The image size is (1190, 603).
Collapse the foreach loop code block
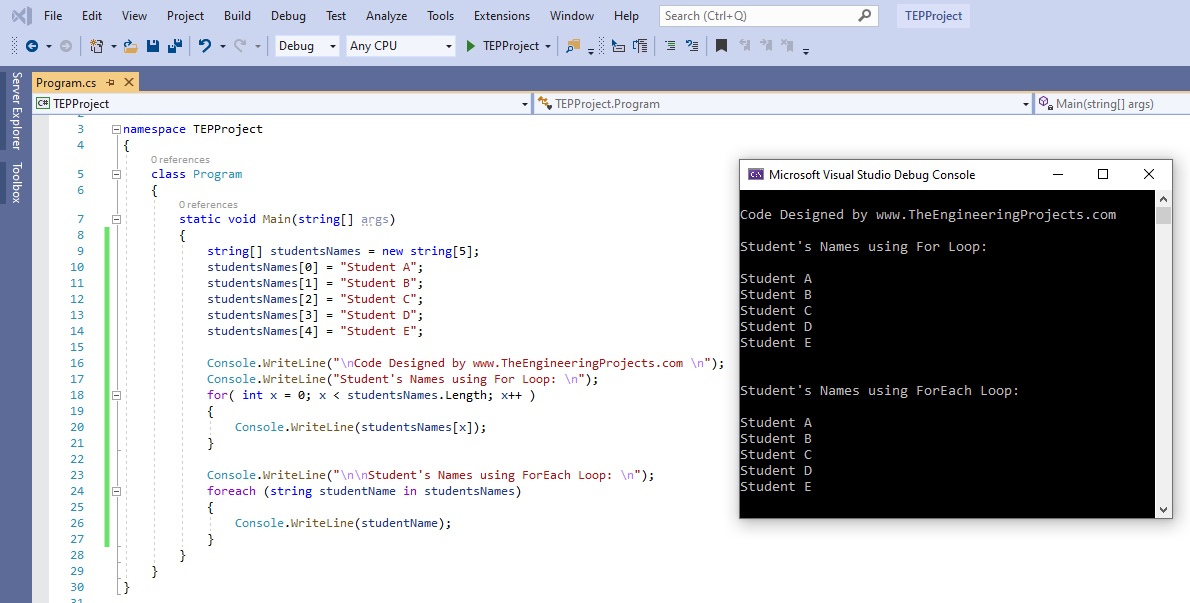pyautogui.click(x=116, y=491)
